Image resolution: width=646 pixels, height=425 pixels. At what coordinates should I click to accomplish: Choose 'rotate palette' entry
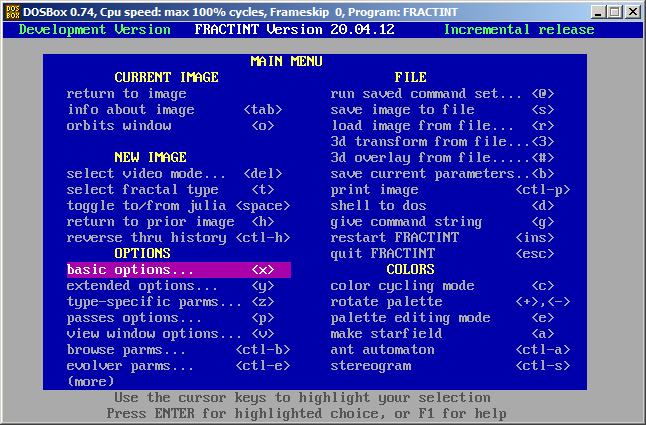[x=450, y=302]
